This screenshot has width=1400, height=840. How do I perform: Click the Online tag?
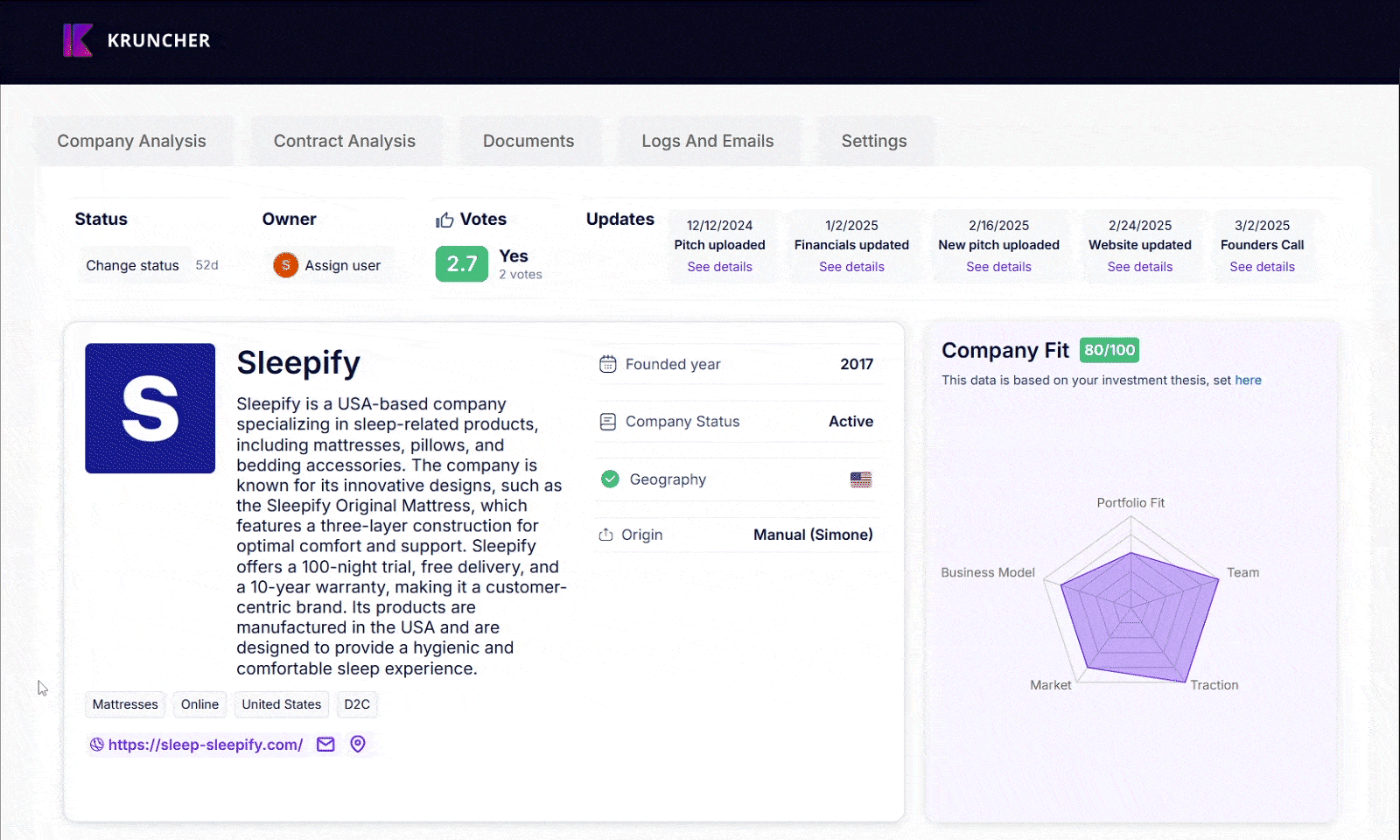[199, 704]
